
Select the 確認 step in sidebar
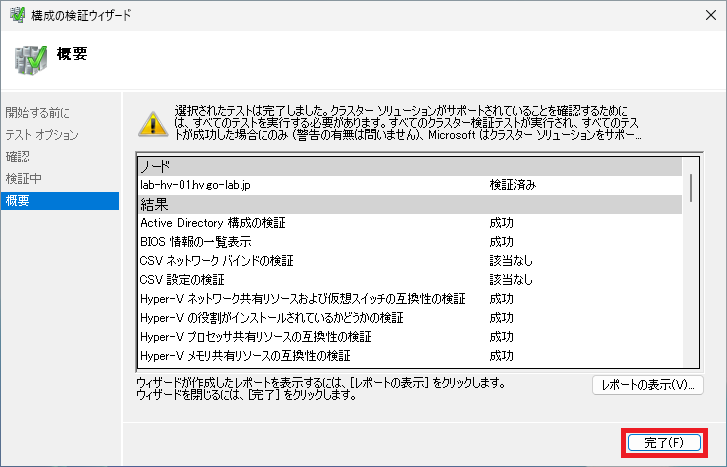pos(18,157)
